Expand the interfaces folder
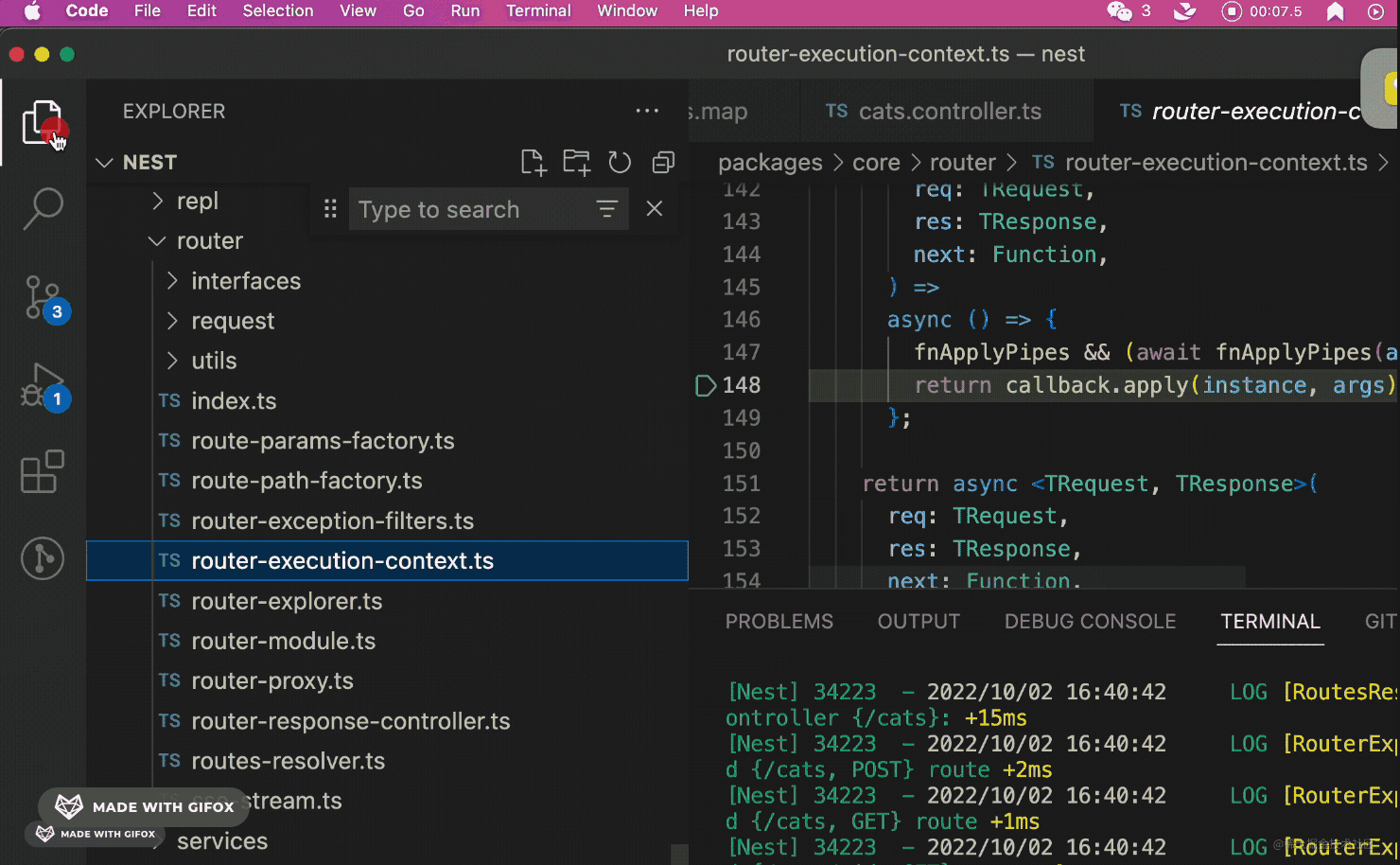 click(172, 281)
